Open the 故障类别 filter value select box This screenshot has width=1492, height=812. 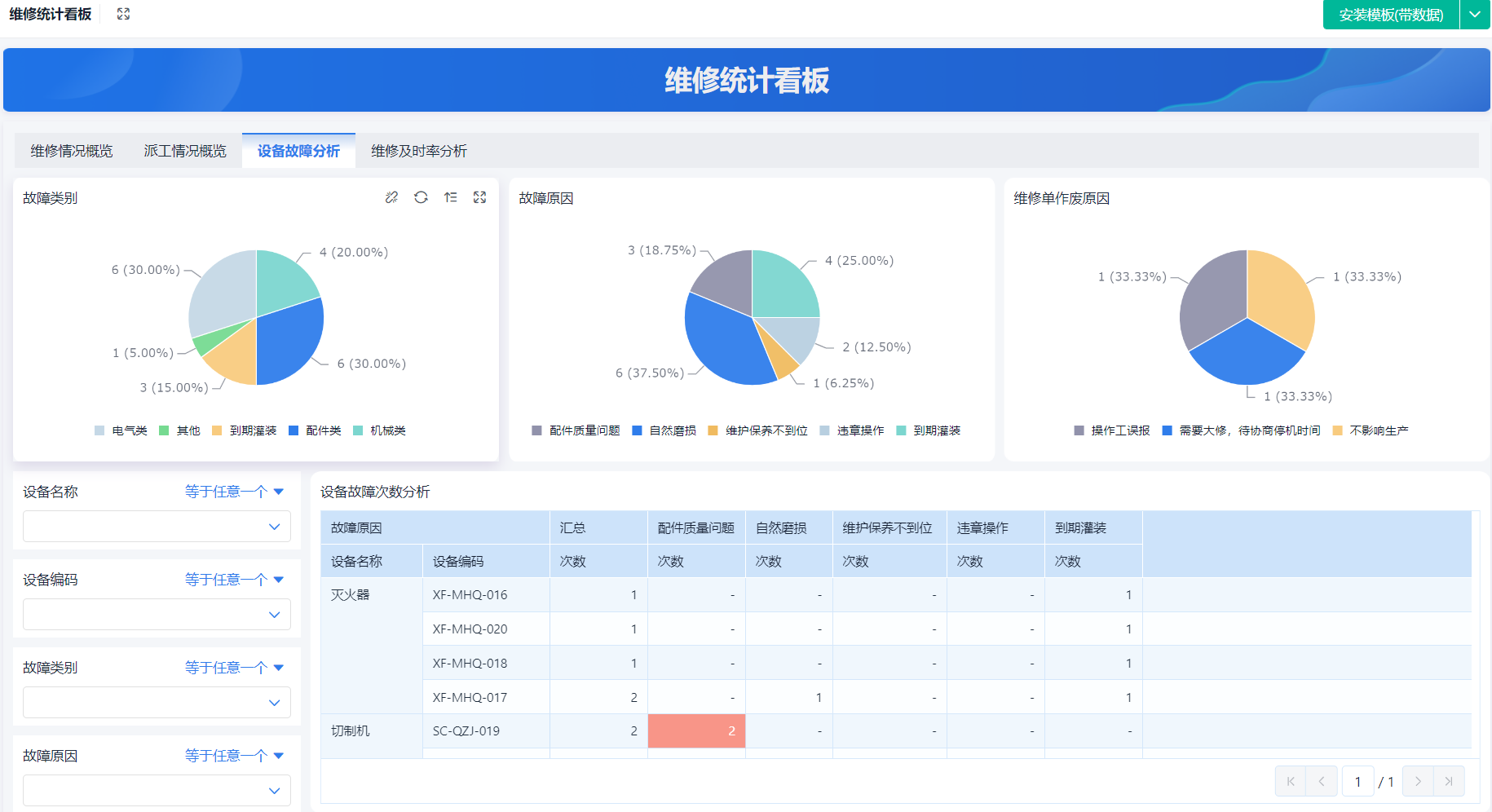coord(157,703)
